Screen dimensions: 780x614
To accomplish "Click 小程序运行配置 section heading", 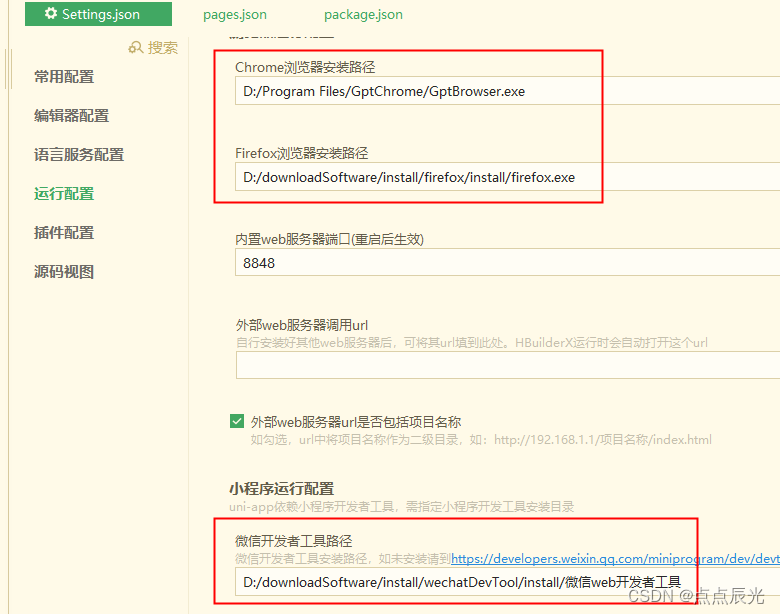I will tap(282, 489).
